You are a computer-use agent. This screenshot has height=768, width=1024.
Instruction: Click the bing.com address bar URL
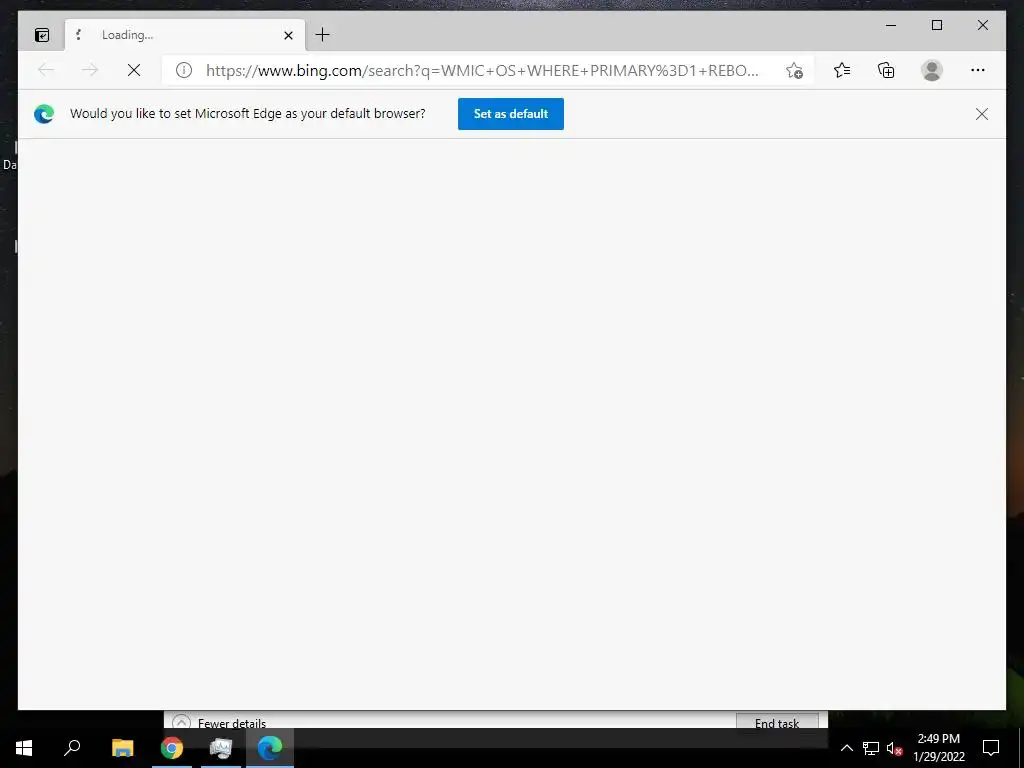pos(482,71)
